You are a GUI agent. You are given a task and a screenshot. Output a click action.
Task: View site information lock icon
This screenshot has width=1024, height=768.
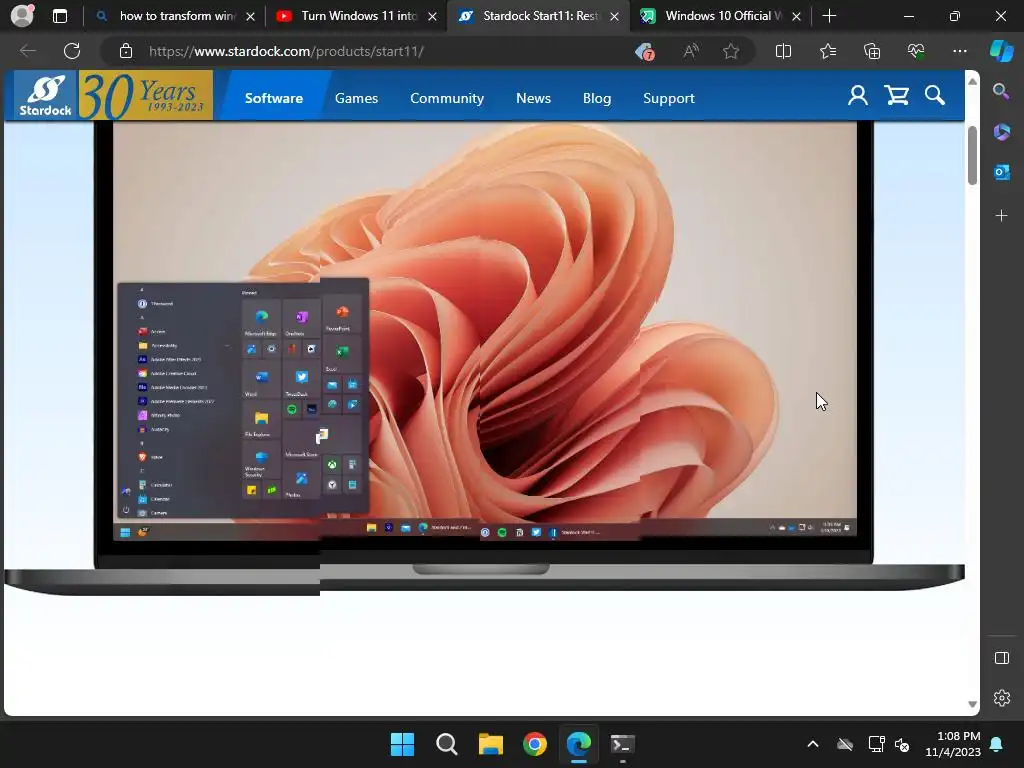coord(126,51)
